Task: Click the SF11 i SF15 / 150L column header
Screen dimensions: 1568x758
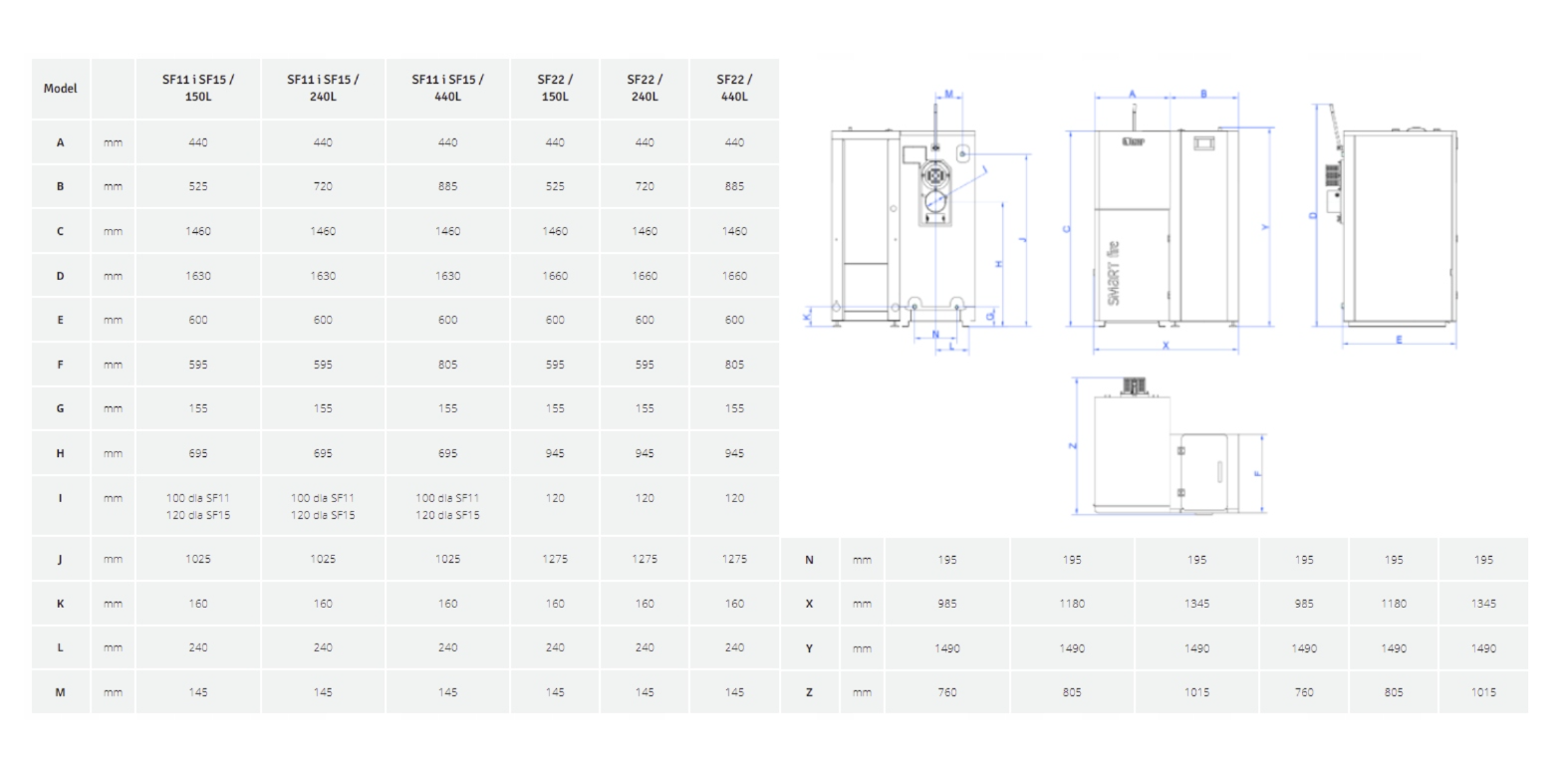Action: (x=198, y=89)
